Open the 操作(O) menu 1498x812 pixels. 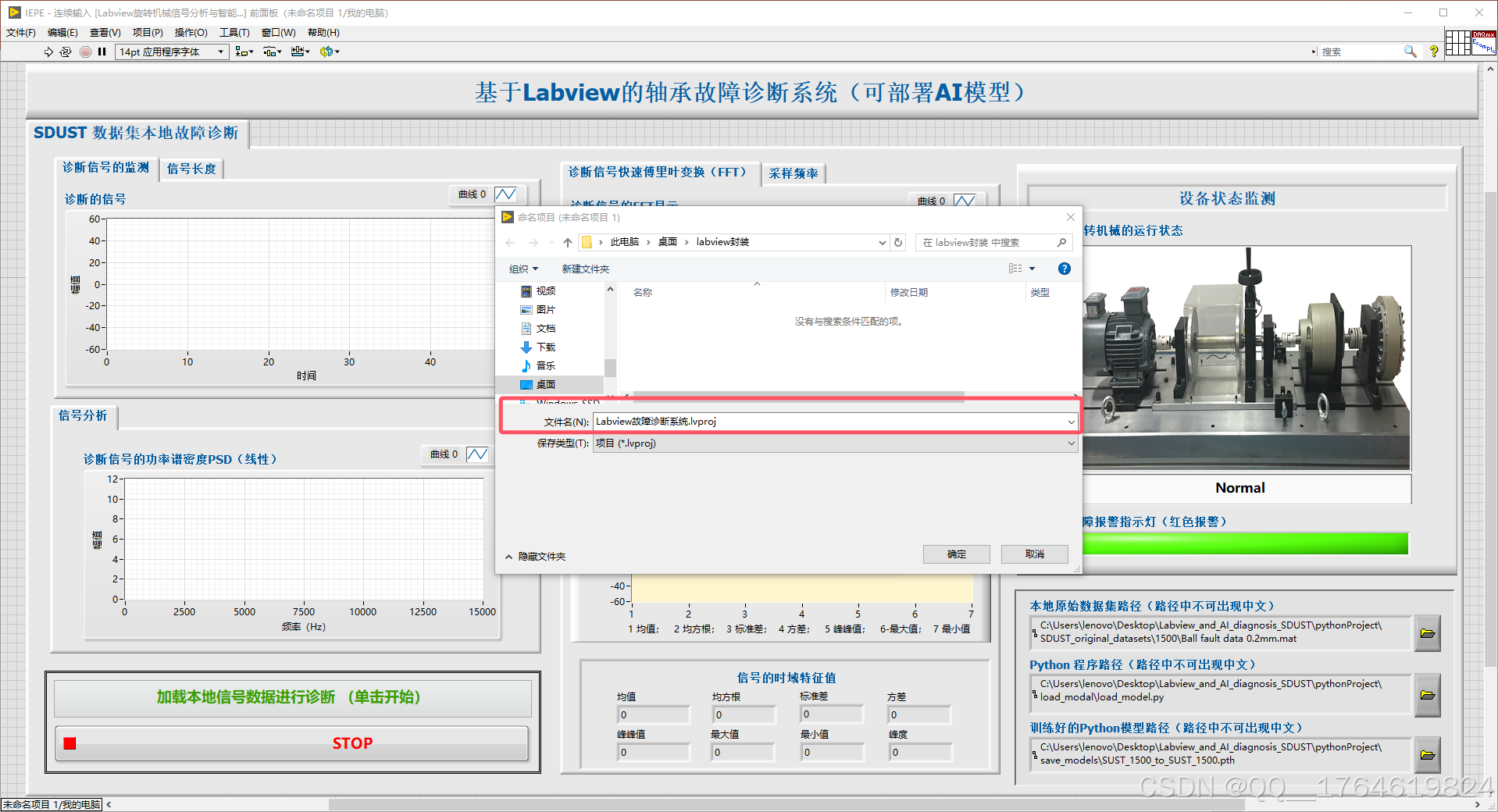(x=191, y=33)
